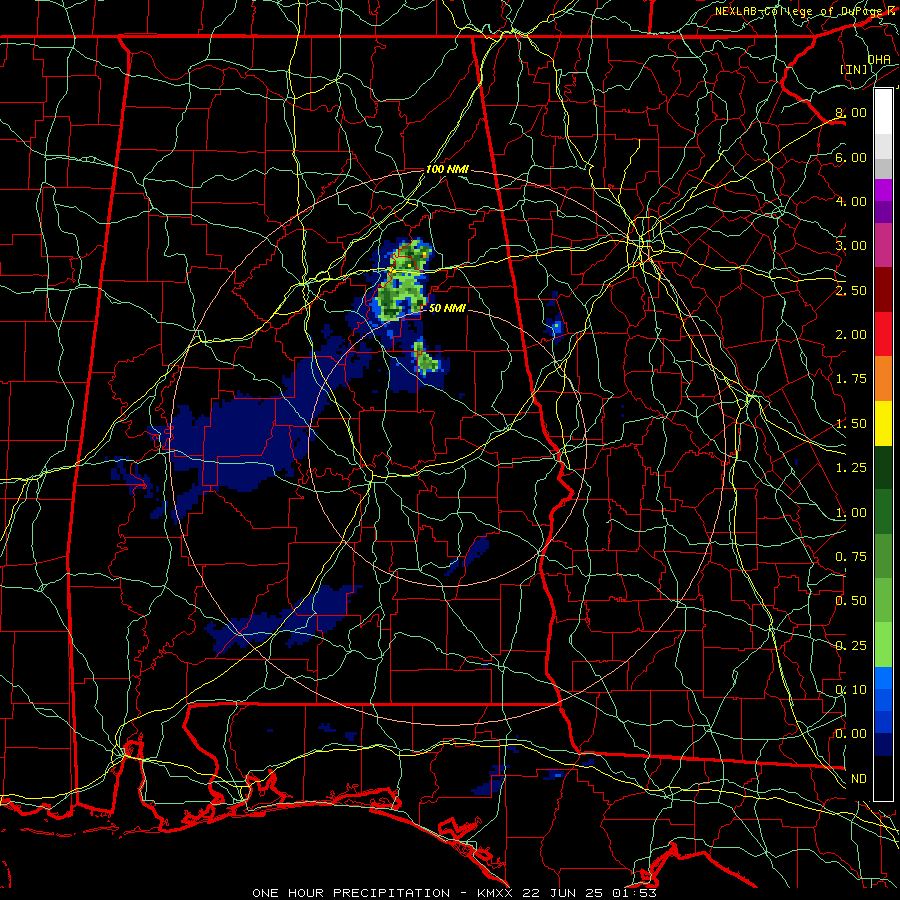Click the 0.10 legend value
Screen dimensions: 900x900
(x=851, y=690)
